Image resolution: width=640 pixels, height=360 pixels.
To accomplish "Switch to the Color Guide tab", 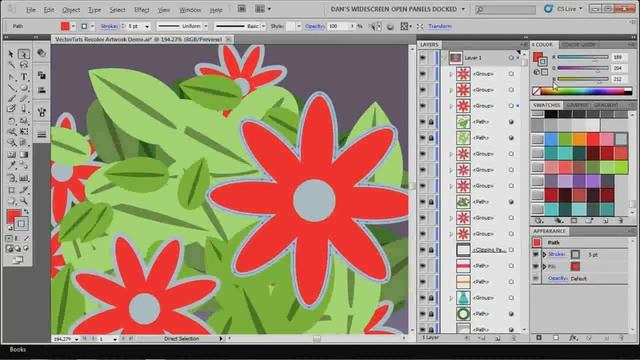I will (x=578, y=44).
